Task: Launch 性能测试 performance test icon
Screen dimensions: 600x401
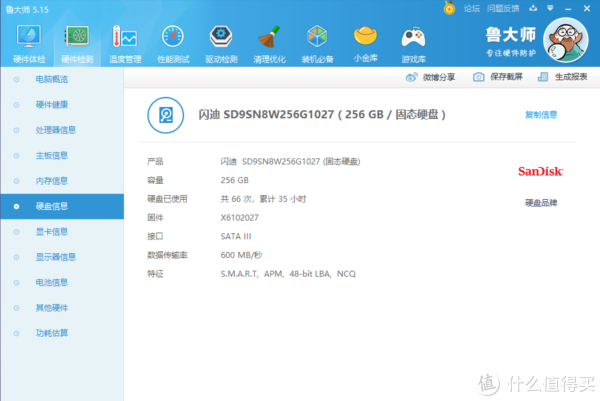Action: point(173,37)
